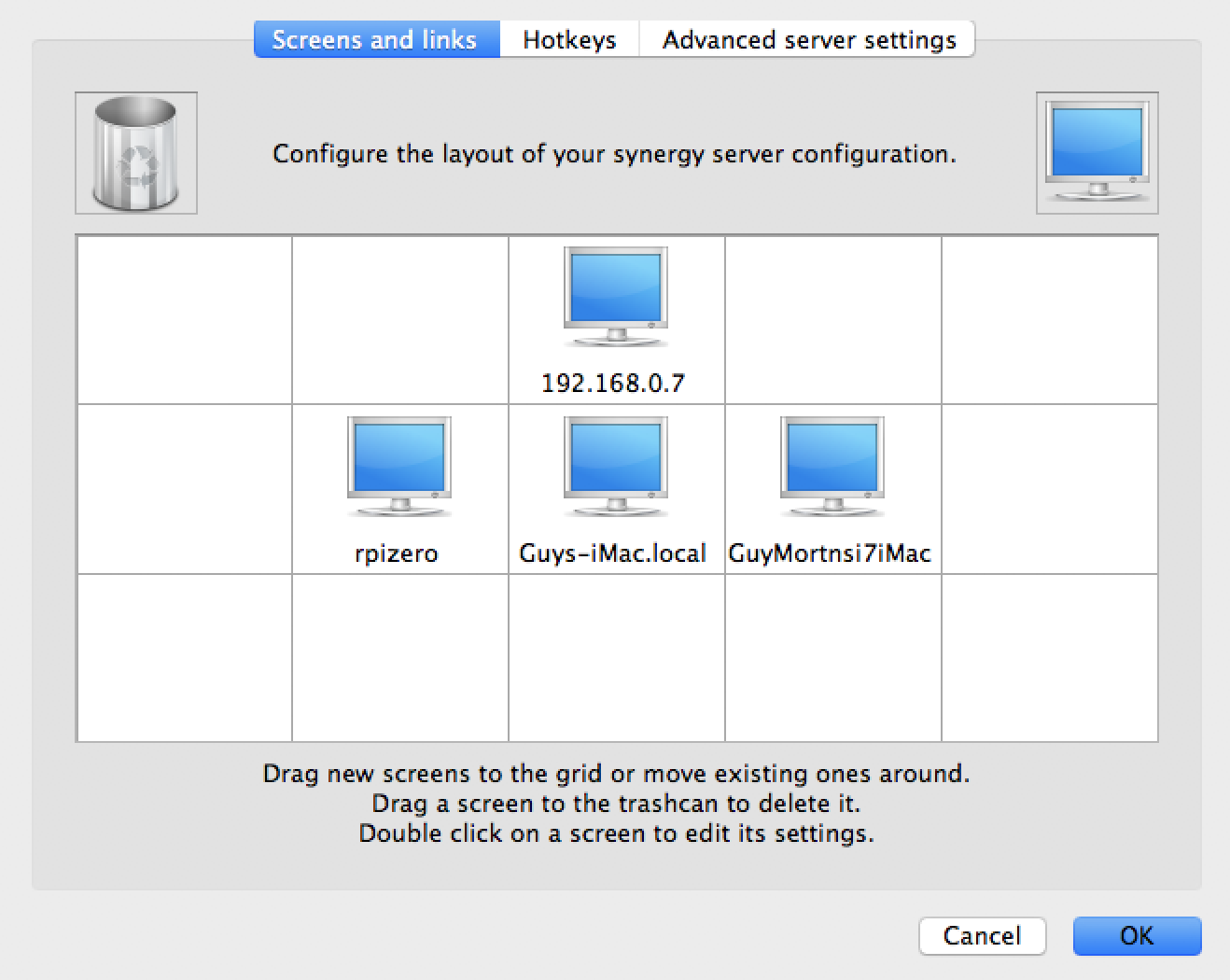The image size is (1230, 980).
Task: Click the 'Drag new screens to the grid' hint
Action: point(616,774)
